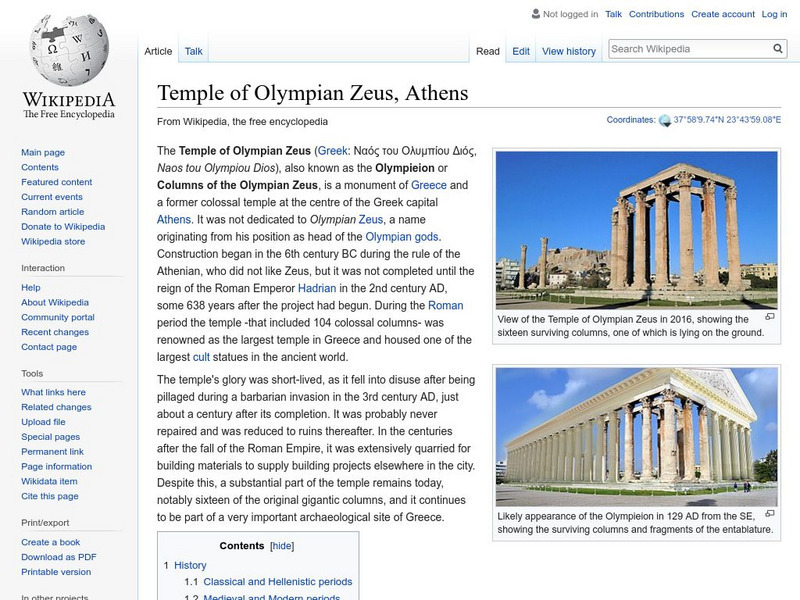
Task: Follow the Greece link in the article
Action: coord(429,185)
